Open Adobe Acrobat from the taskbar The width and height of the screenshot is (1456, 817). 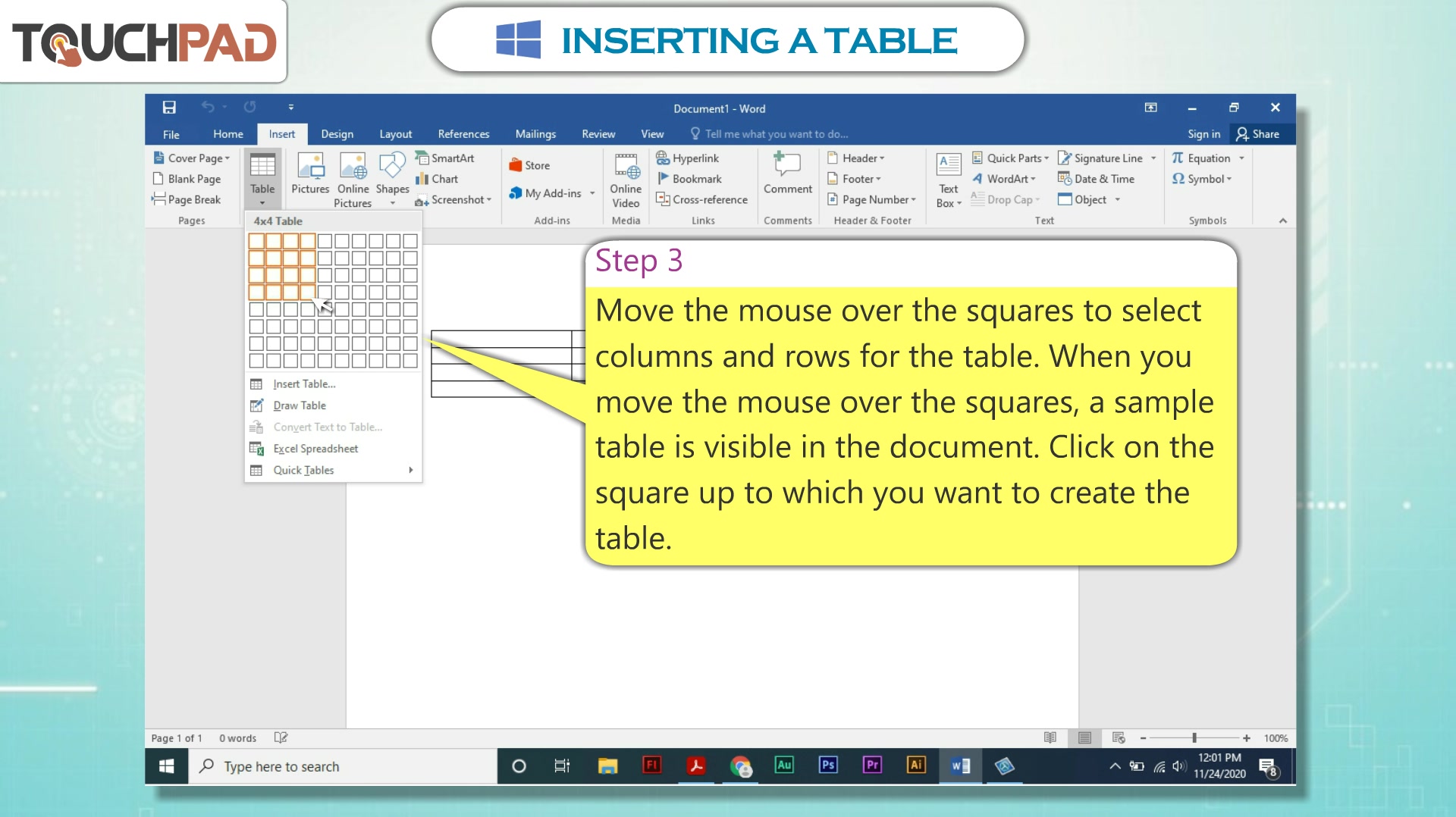tap(695, 765)
